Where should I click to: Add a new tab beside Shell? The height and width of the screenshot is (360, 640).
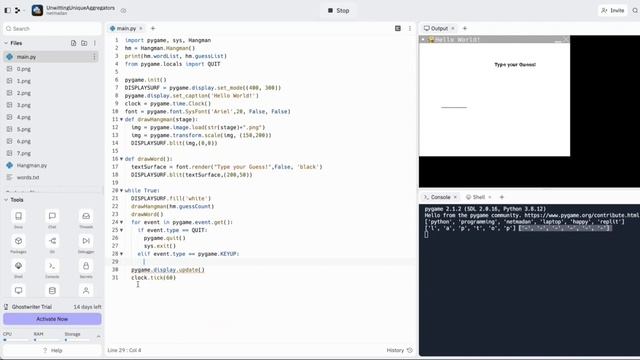point(502,197)
